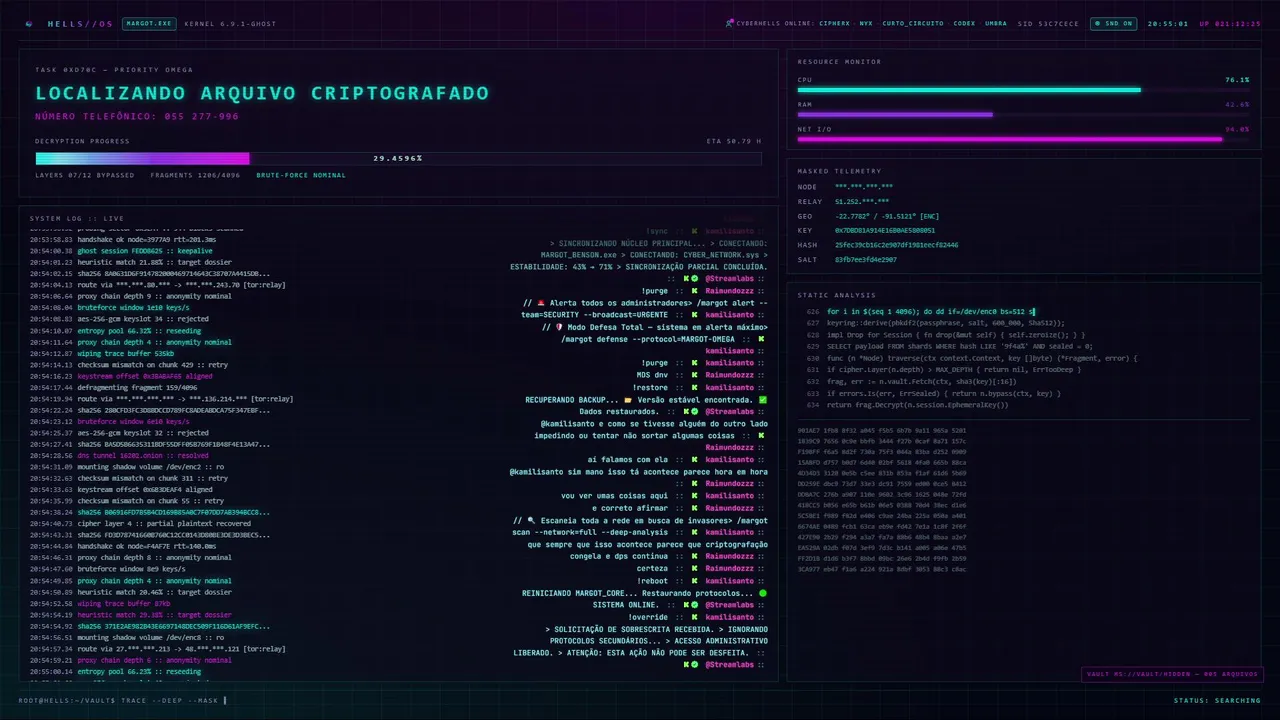
Task: Click Kick badge beside vou ver umas coisas aqui
Action: (694, 495)
